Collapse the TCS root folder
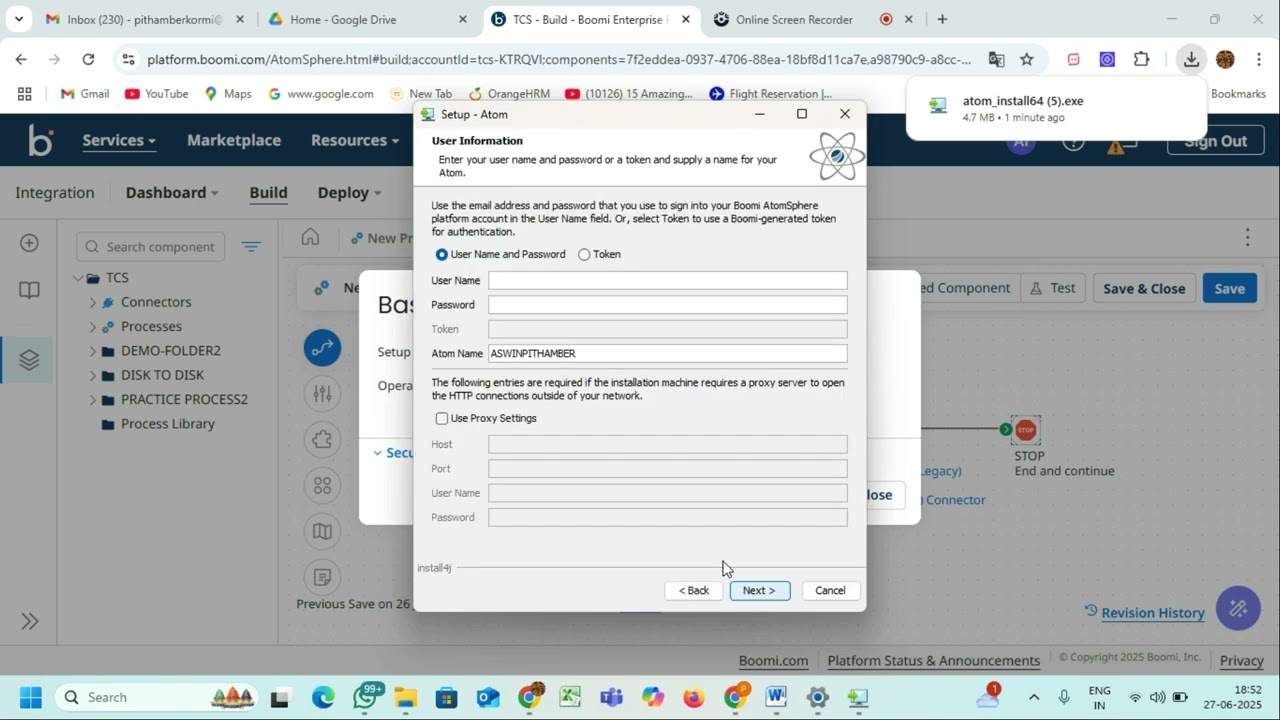This screenshot has height=720, width=1280. point(78,278)
